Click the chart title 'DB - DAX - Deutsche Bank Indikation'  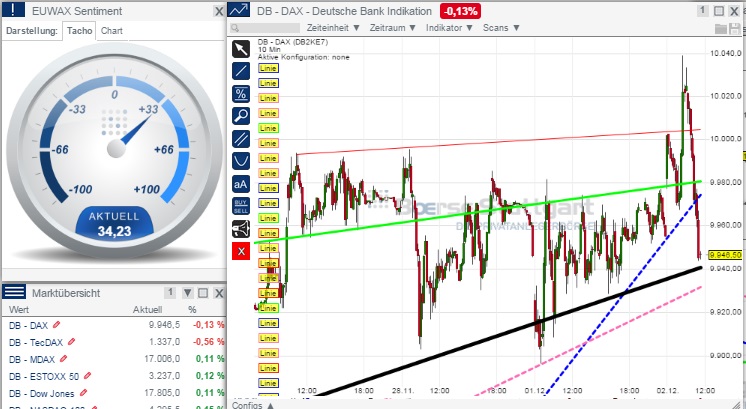tap(344, 11)
